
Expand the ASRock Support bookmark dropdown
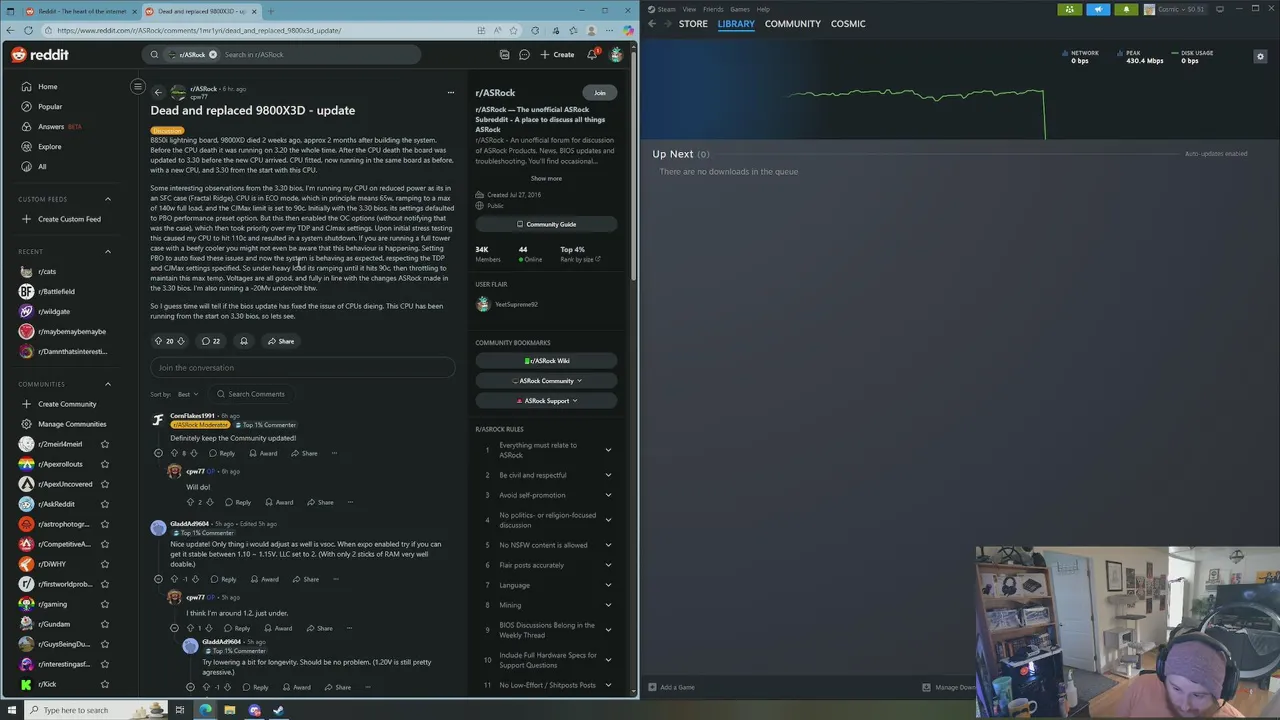(x=547, y=401)
